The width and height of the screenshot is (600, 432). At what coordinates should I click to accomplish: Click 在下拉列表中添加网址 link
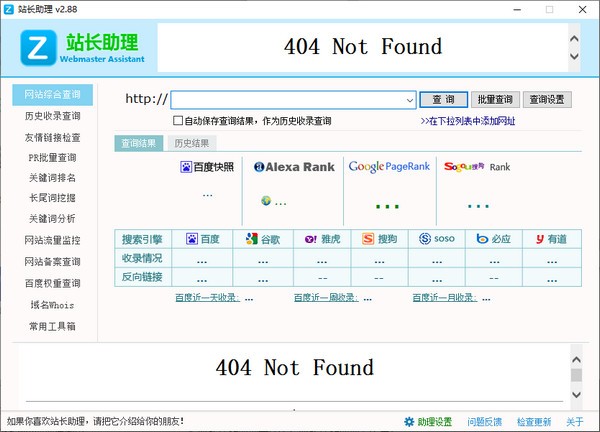click(x=468, y=121)
